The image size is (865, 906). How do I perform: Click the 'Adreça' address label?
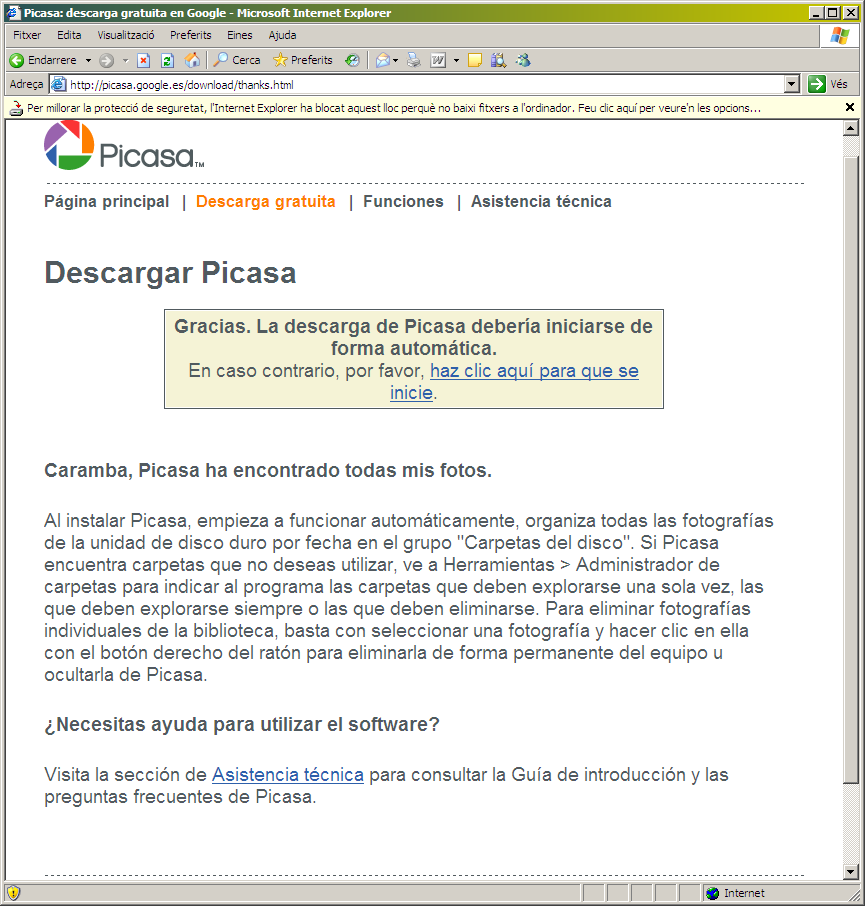[27, 84]
